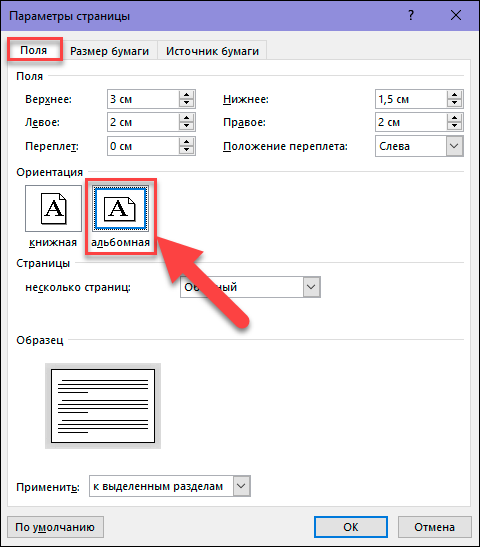Select книжная portrait orientation icon

(x=53, y=209)
